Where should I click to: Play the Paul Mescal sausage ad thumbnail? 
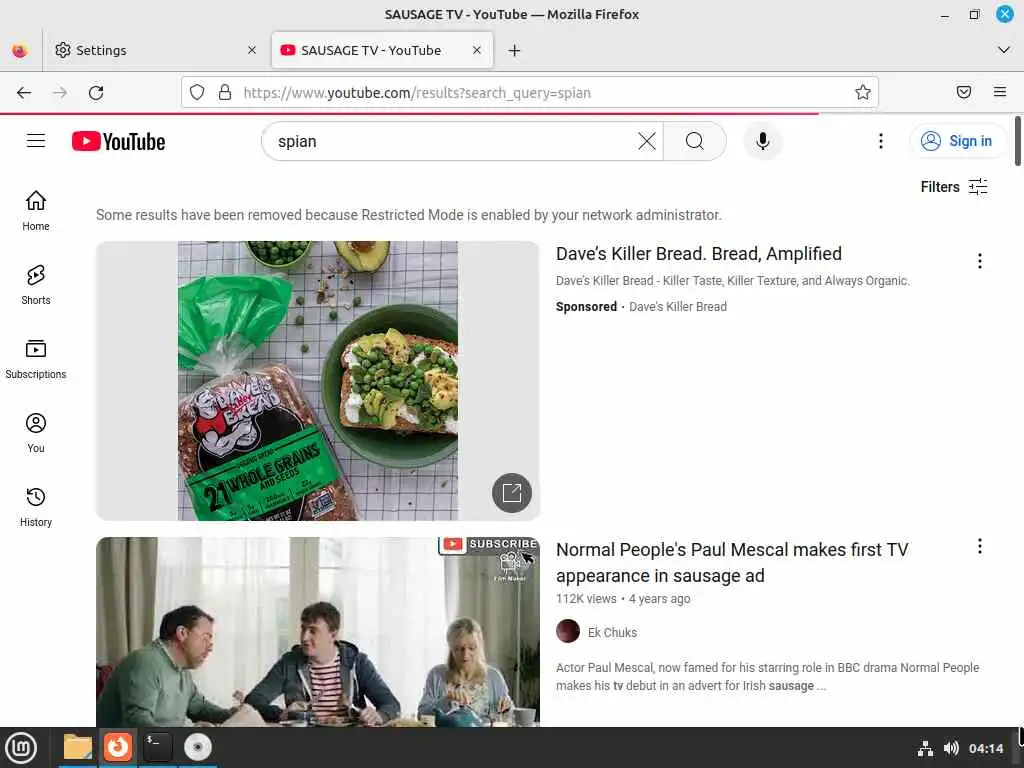point(318,632)
